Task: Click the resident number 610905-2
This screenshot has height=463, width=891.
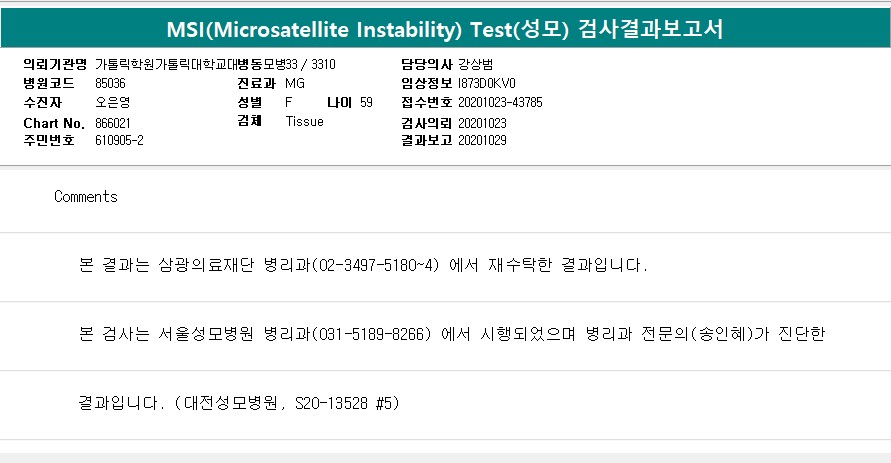Action: [x=119, y=141]
